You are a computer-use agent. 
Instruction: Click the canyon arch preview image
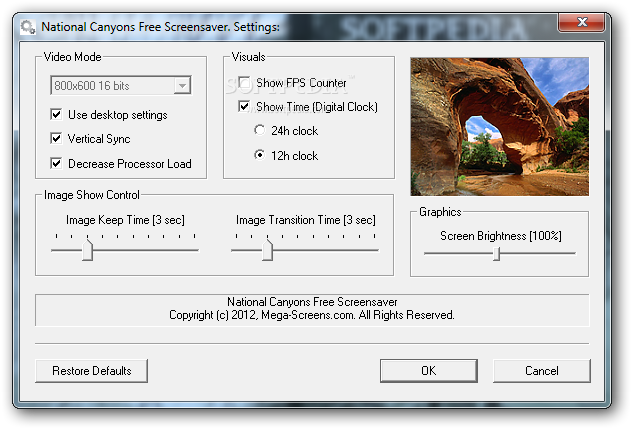point(499,127)
